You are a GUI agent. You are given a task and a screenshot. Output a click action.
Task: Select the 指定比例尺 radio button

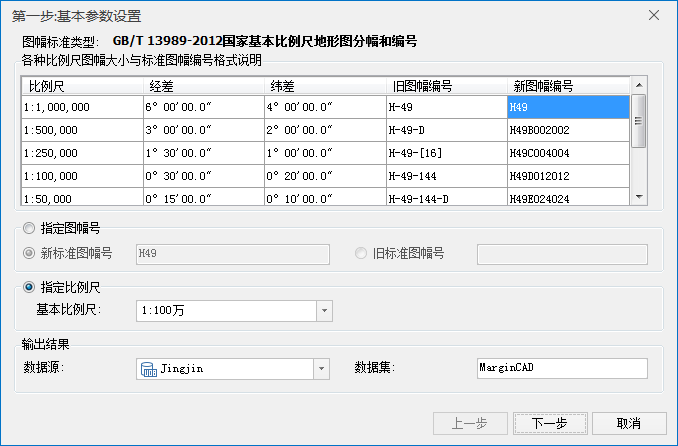(29, 287)
